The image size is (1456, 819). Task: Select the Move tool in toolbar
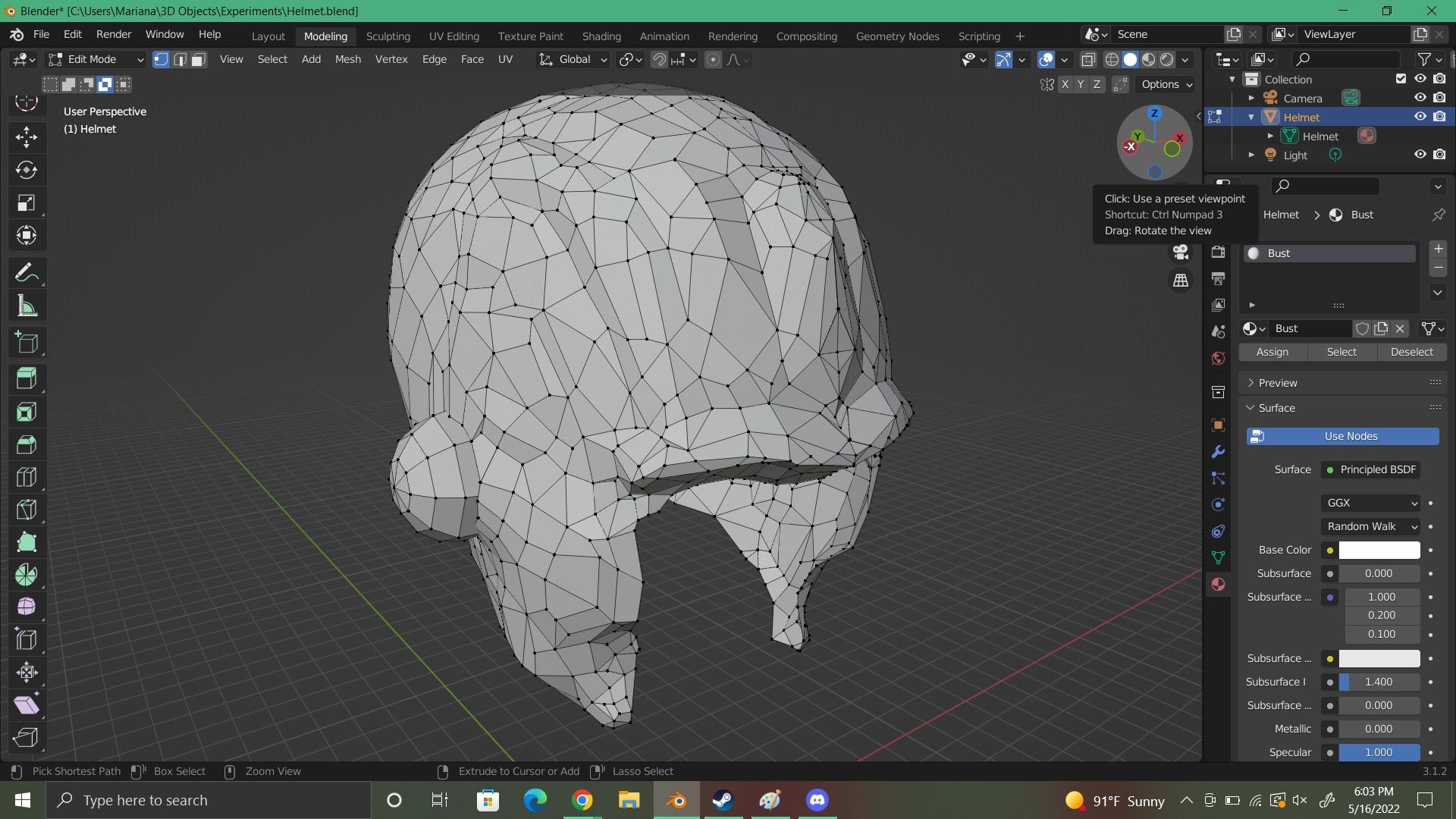(x=27, y=137)
